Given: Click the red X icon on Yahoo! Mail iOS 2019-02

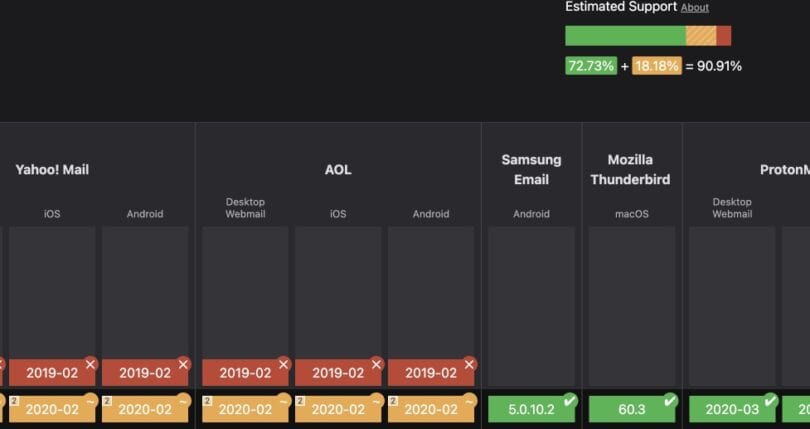Looking at the screenshot, I should 90,364.
